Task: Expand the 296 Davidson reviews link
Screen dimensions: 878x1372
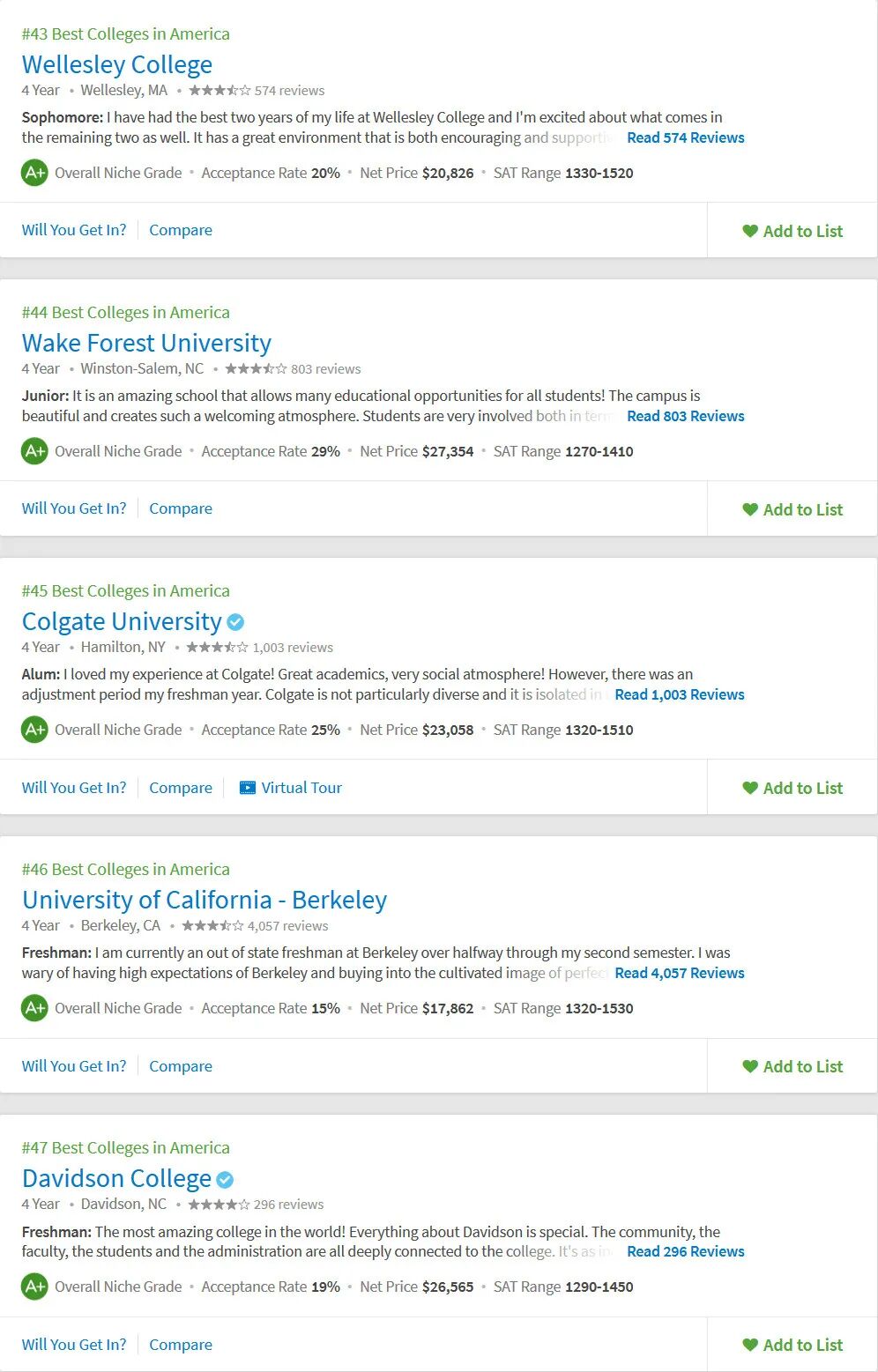Action: (x=685, y=1251)
